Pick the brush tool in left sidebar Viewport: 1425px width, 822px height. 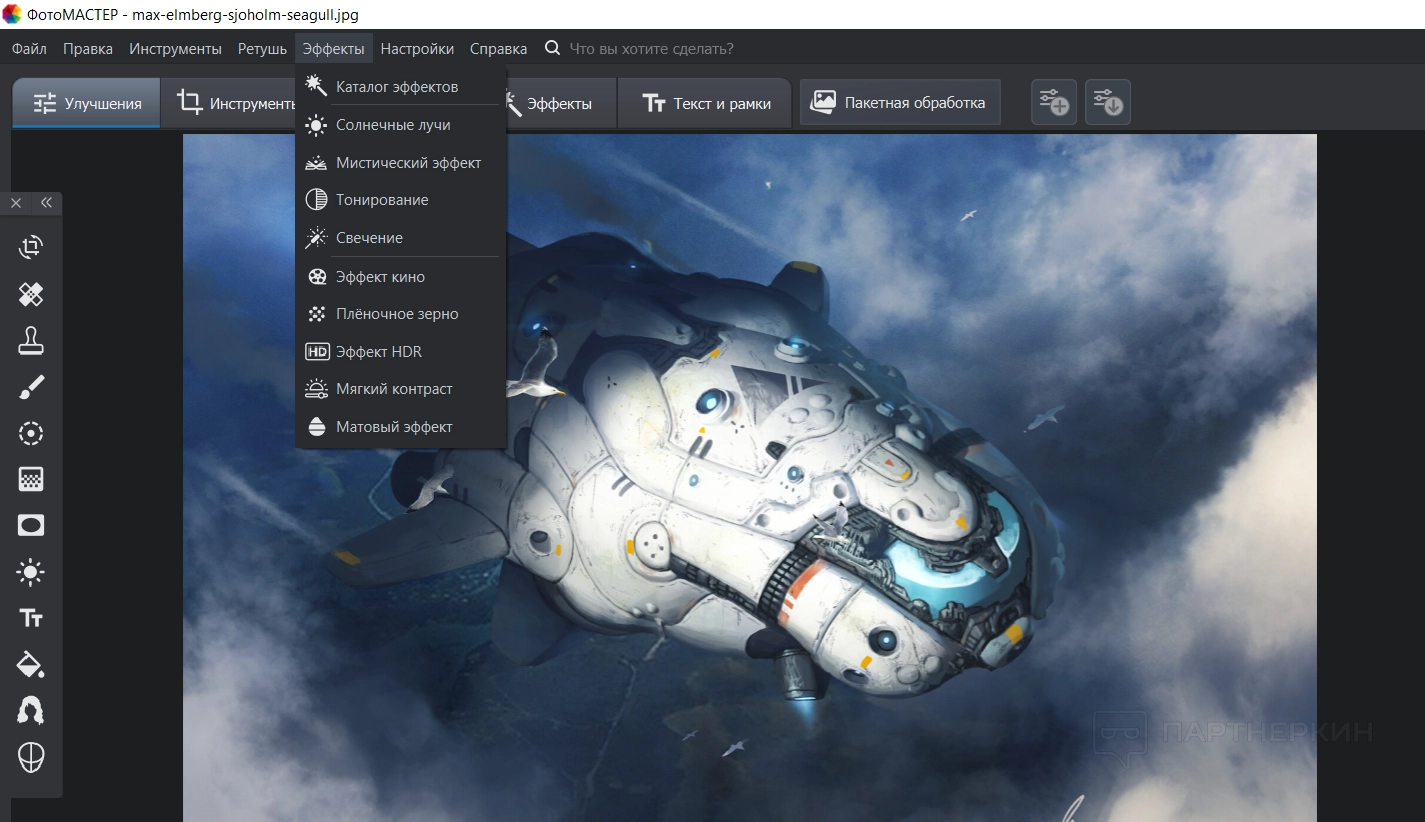[31, 387]
